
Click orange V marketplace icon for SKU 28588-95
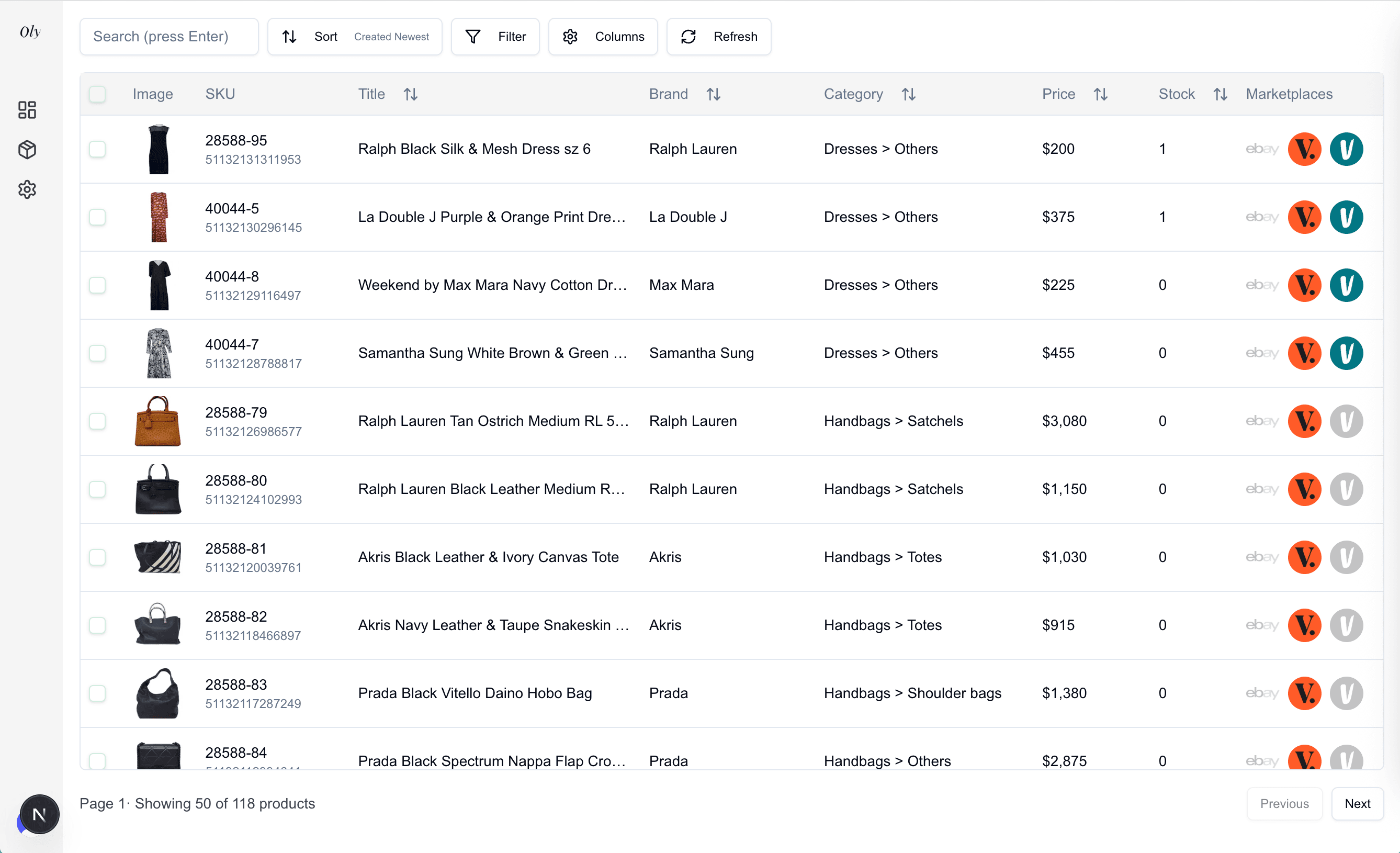pyautogui.click(x=1305, y=149)
